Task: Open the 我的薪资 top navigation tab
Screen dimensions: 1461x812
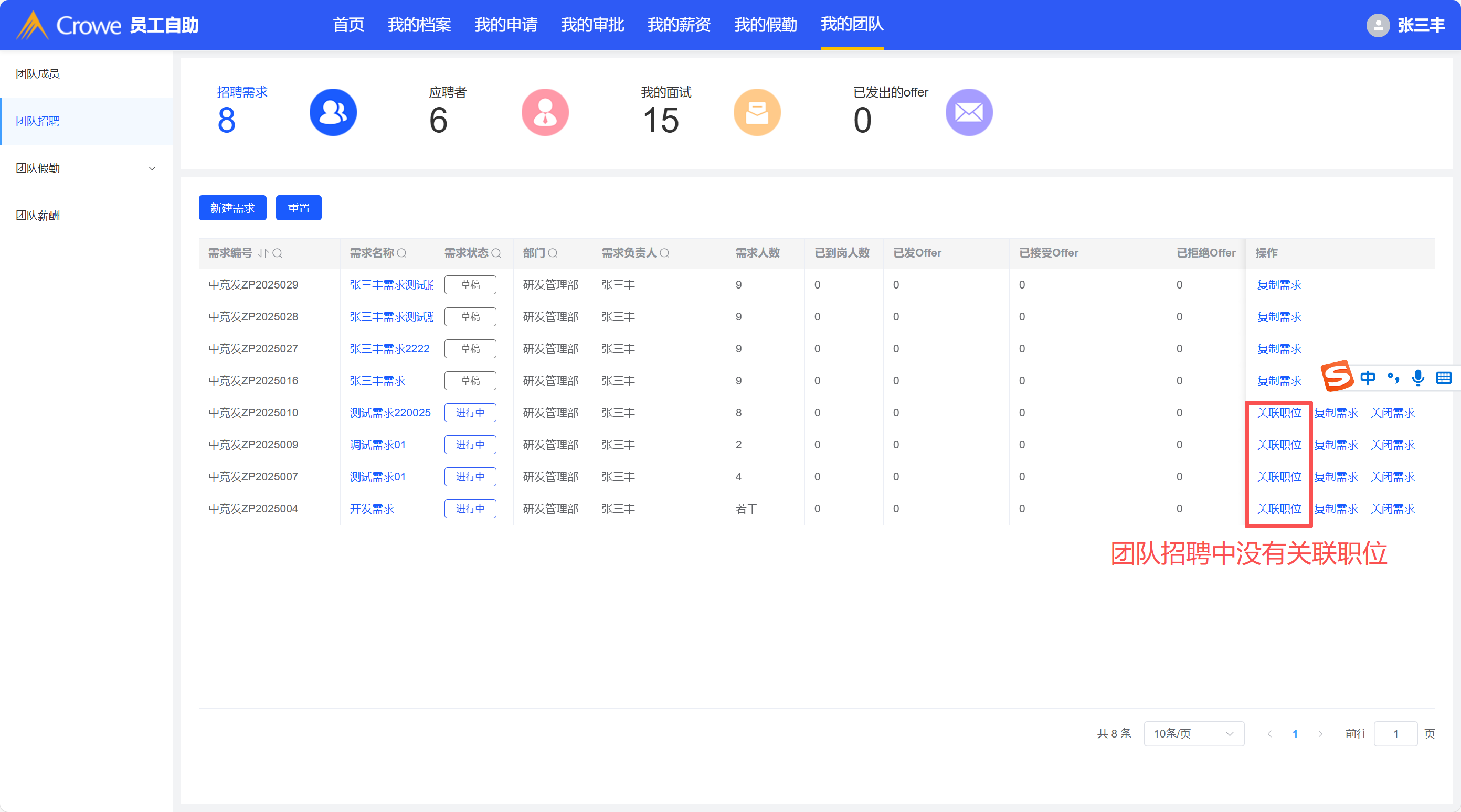Action: 679,24
